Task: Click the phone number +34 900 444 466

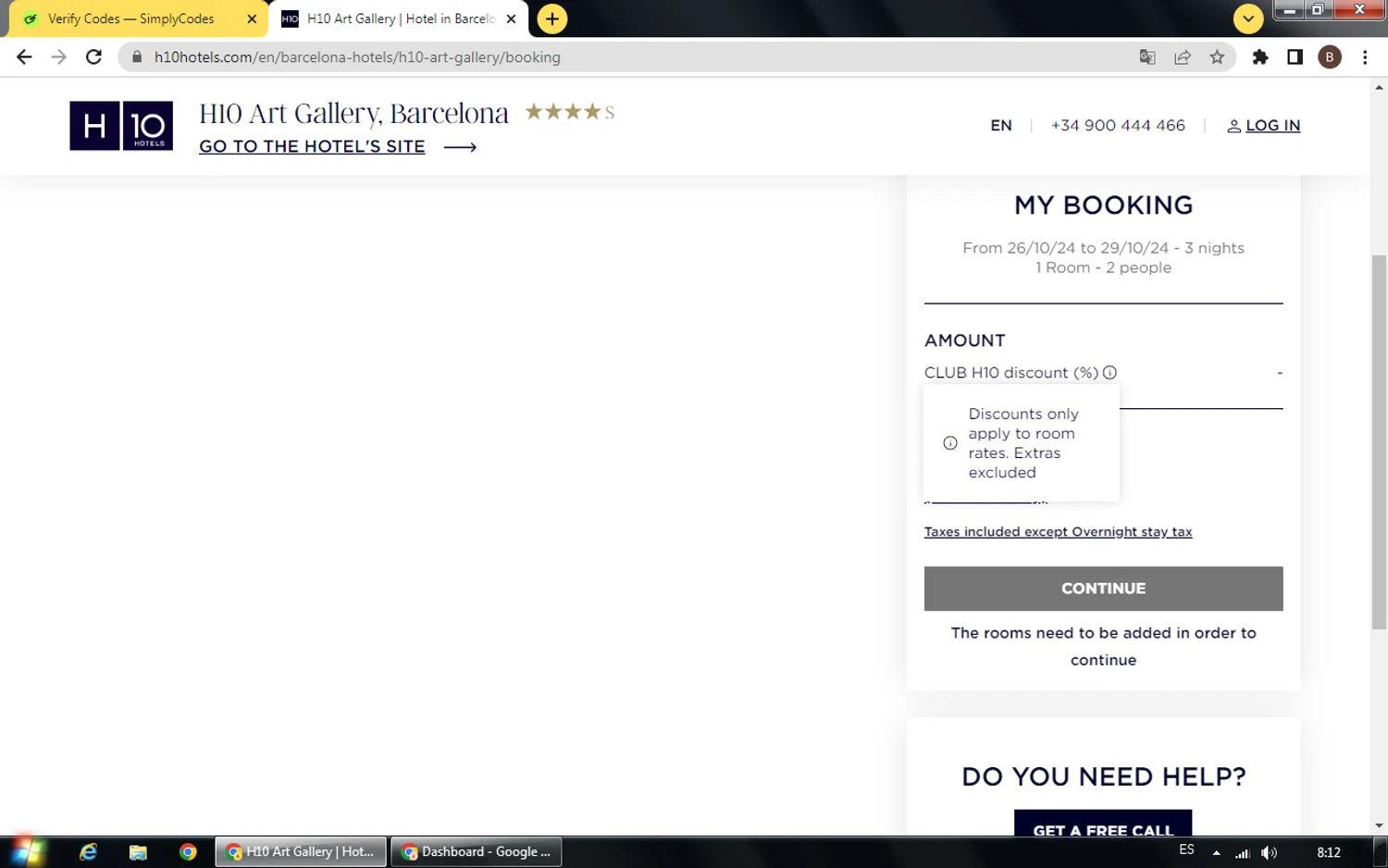Action: (1118, 126)
